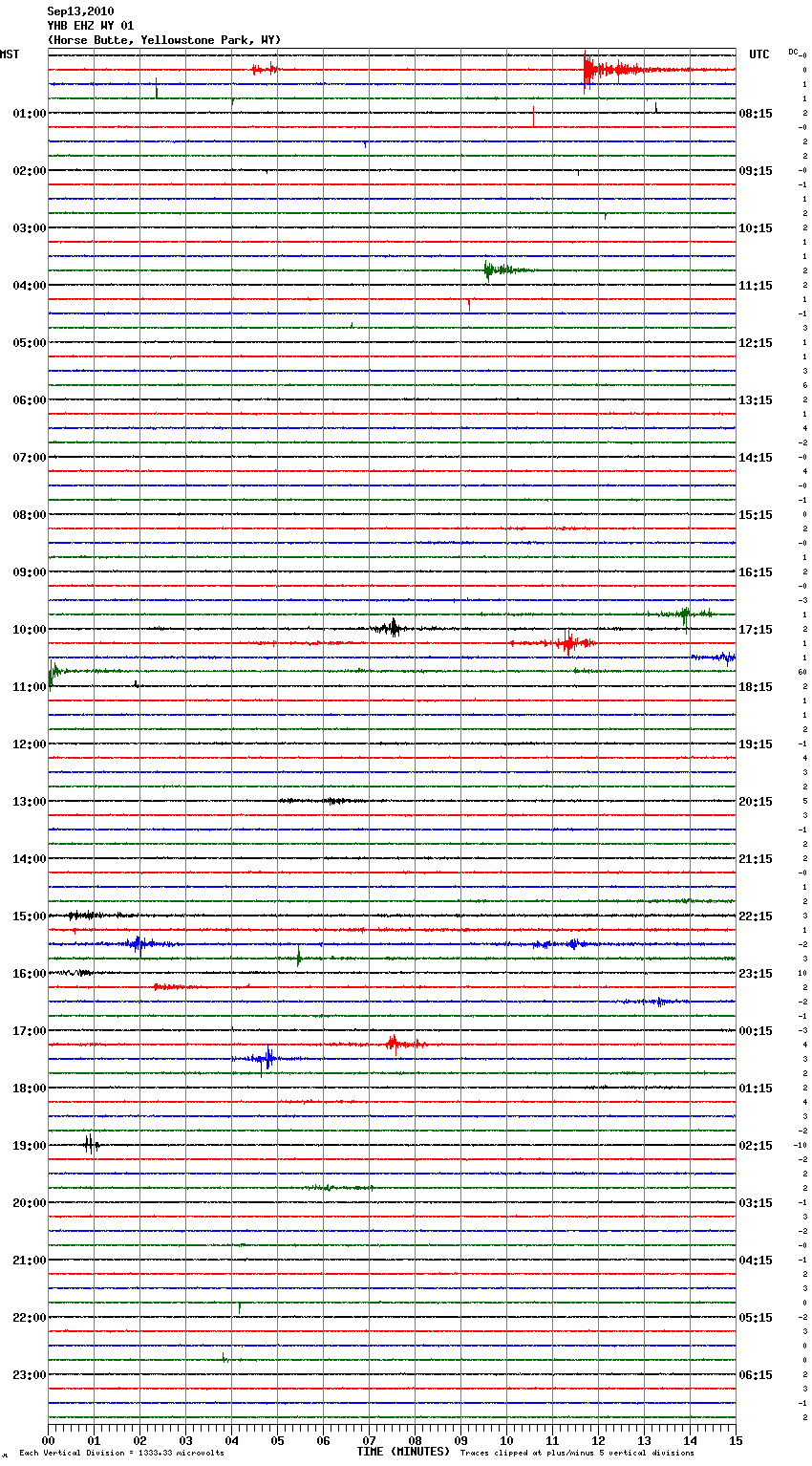This screenshot has height=1466, width=812.
Task: Select the 01:00 MST time label
Action: [x=29, y=114]
